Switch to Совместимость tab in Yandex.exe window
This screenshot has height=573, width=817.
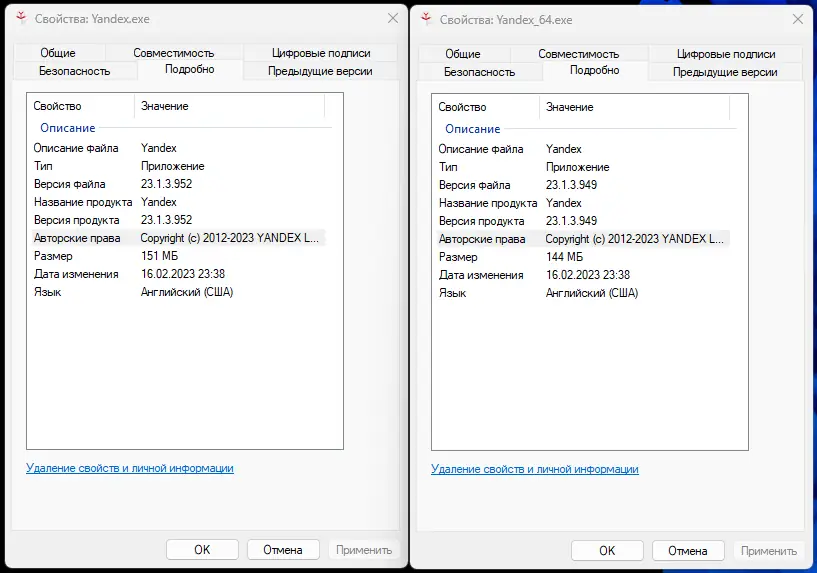coord(174,54)
